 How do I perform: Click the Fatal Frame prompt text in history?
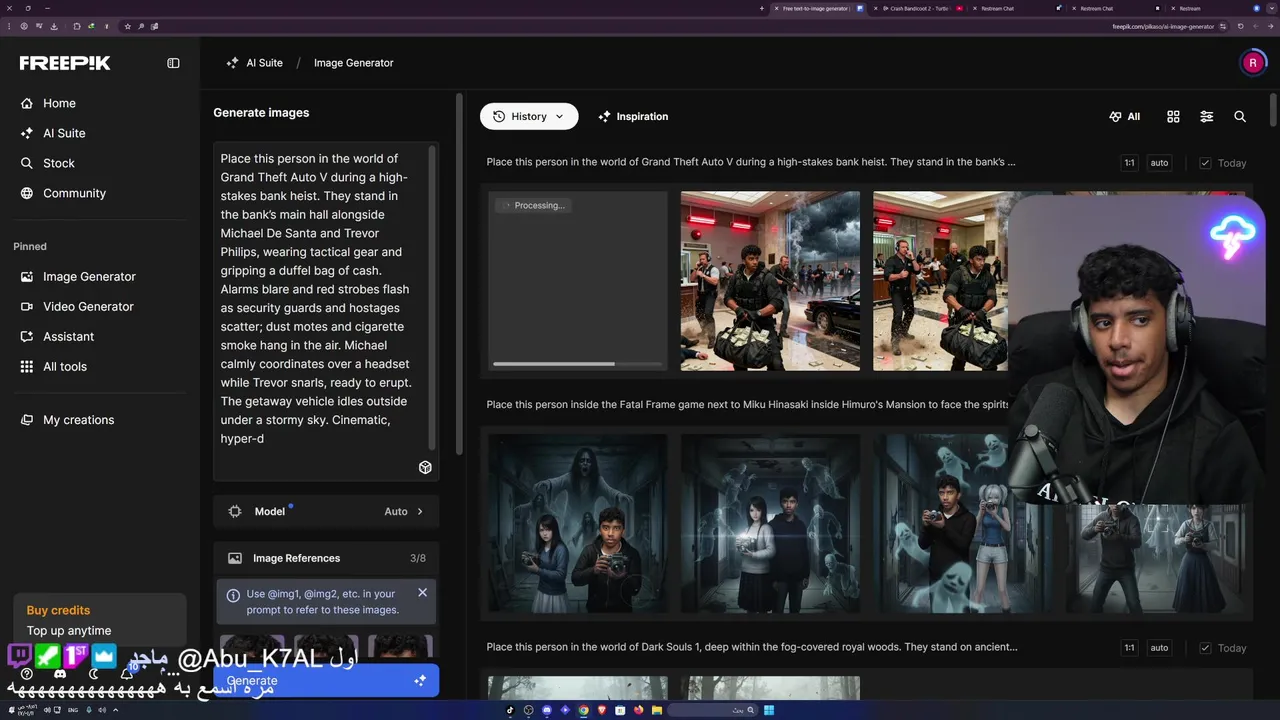click(747, 405)
